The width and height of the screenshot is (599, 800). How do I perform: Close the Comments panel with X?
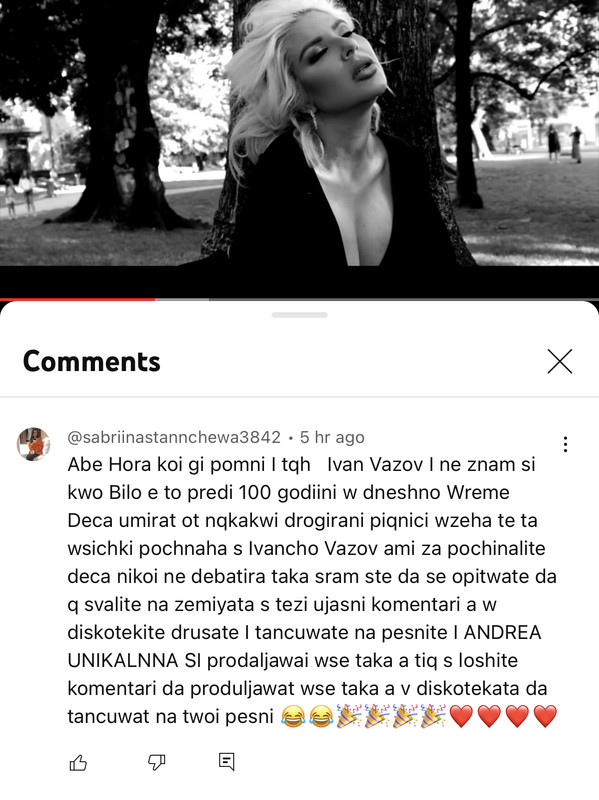tap(560, 361)
